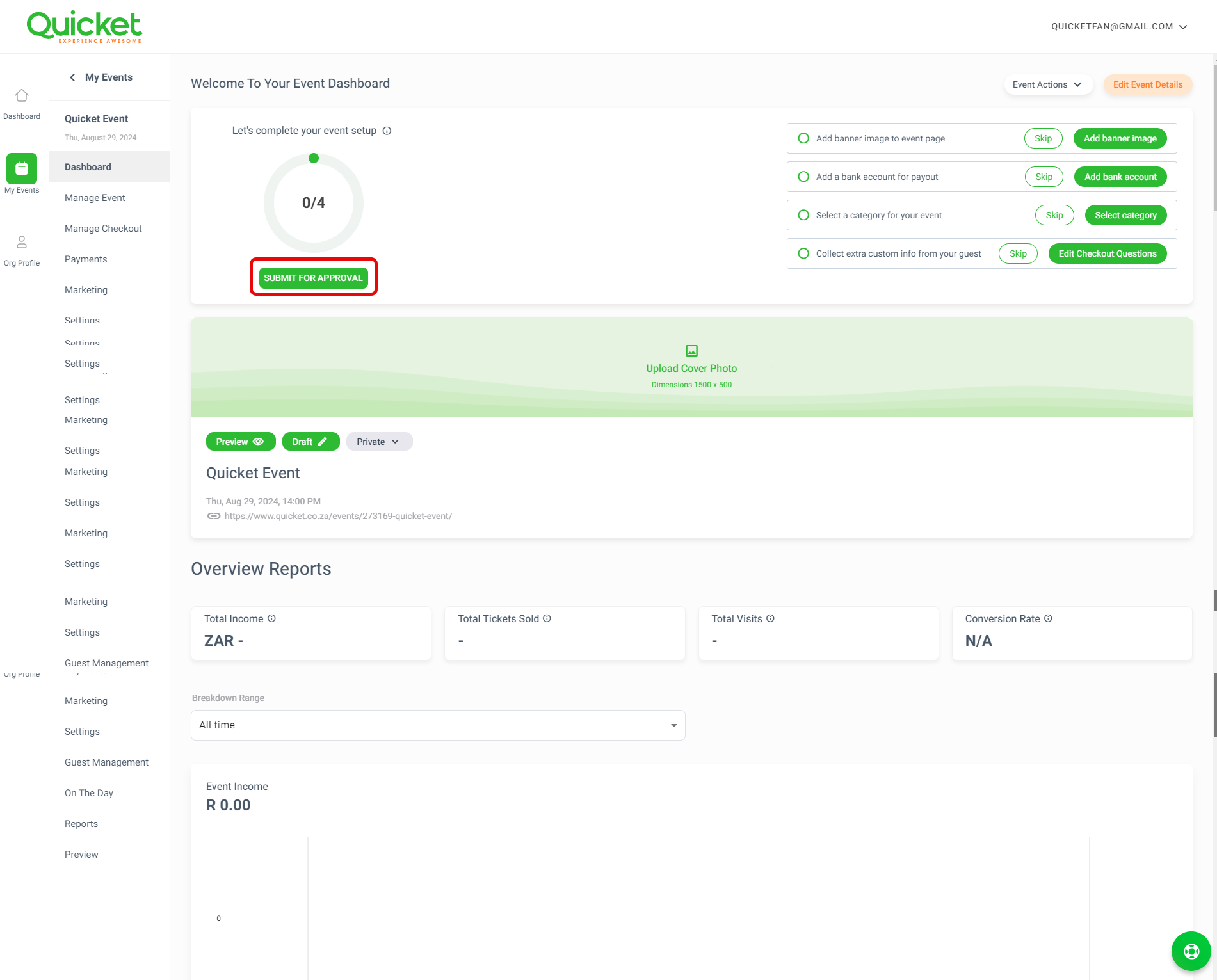Tick circle for Collect extra custom info

click(803, 253)
